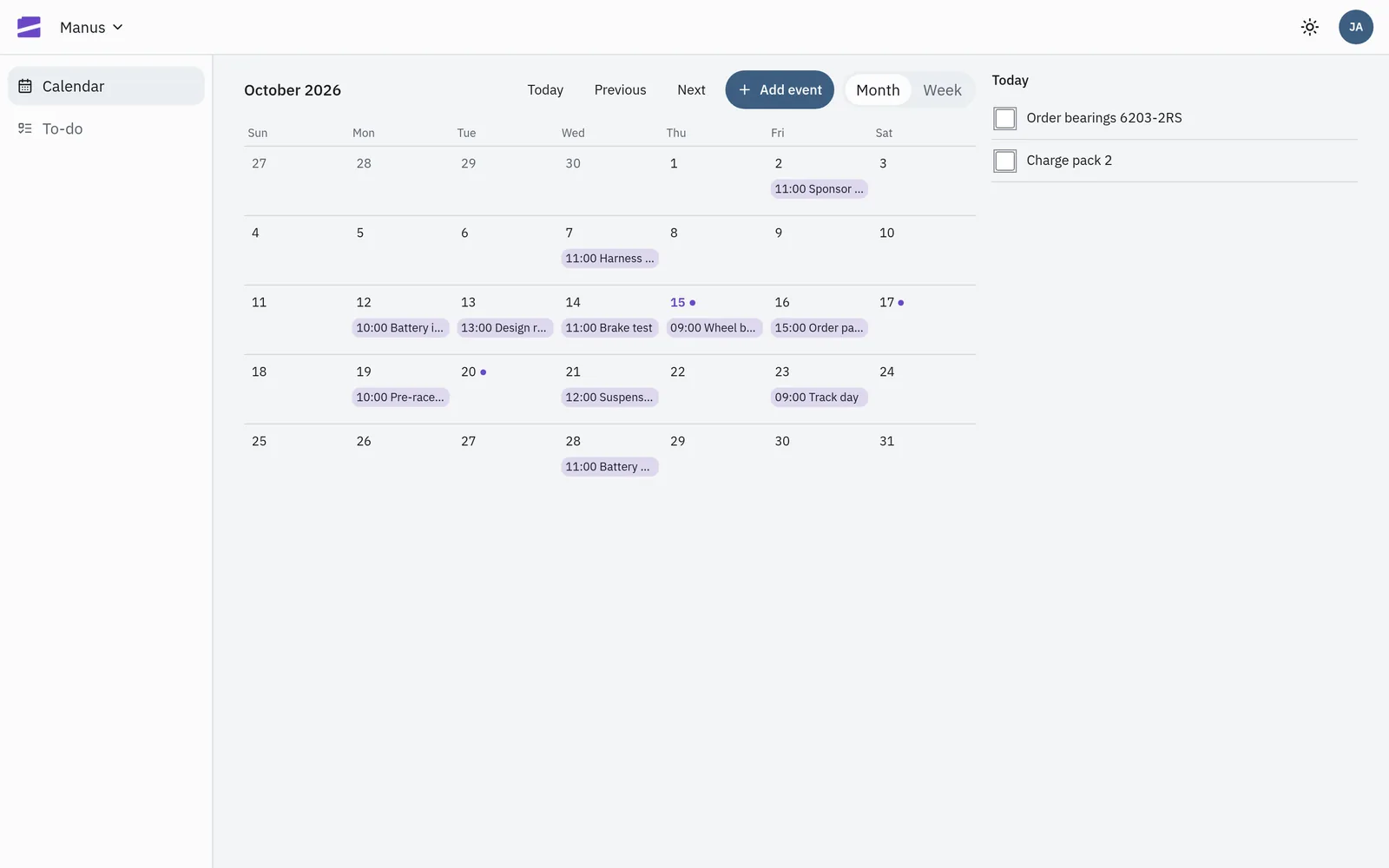Image resolution: width=1389 pixels, height=868 pixels.
Task: Open the 09:00 Track day event
Action: click(819, 397)
